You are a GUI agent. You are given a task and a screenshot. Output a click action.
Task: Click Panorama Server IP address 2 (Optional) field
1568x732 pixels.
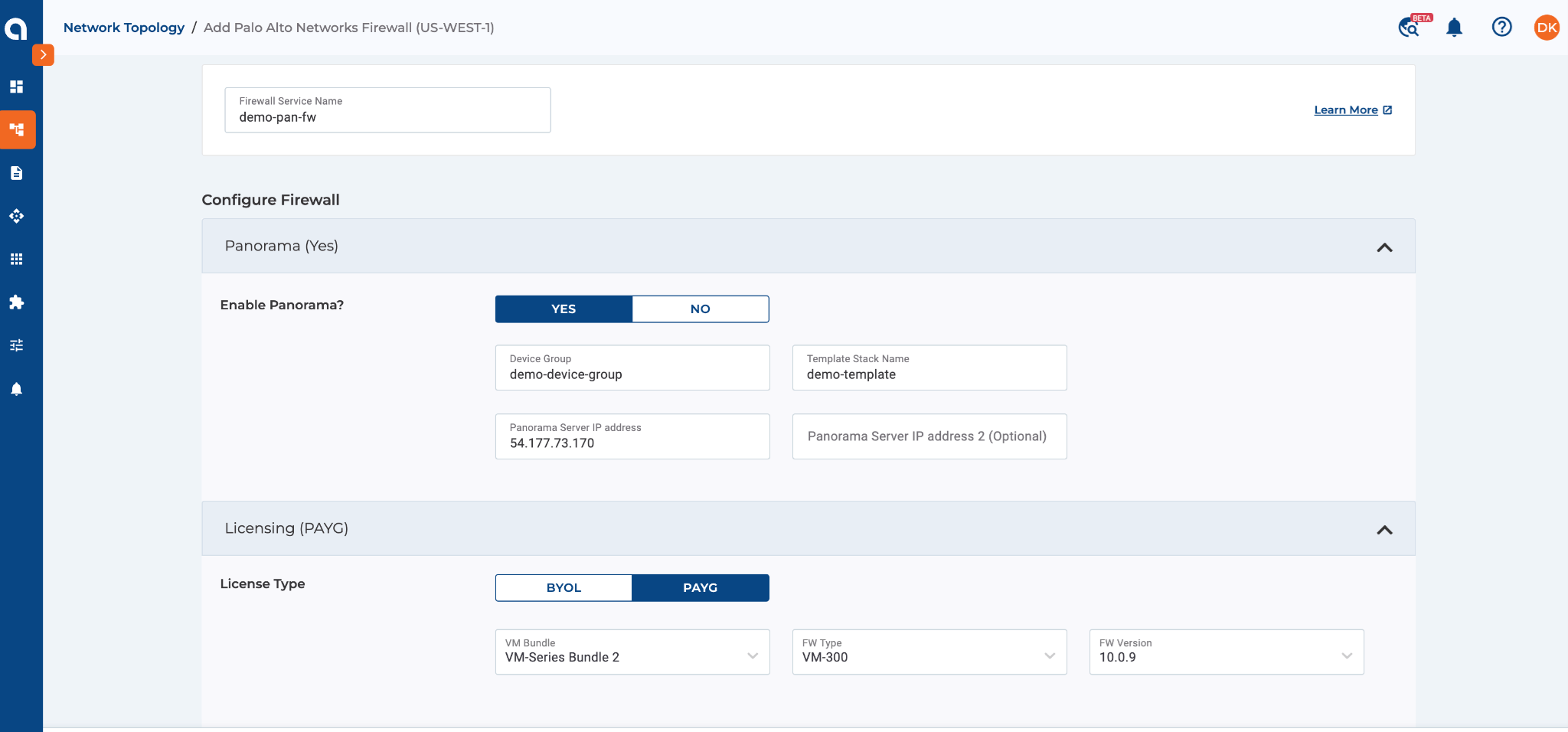[x=929, y=436]
